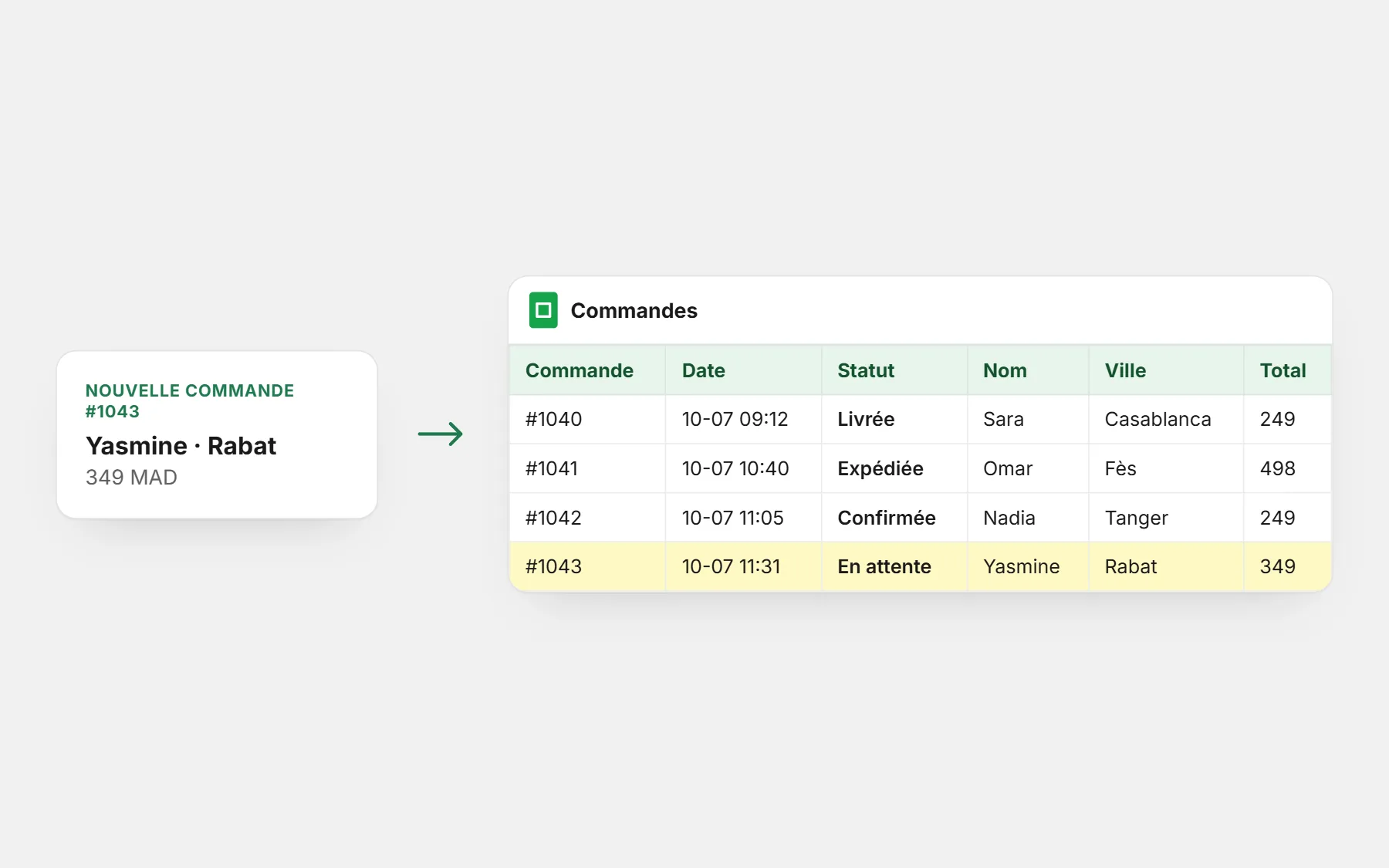Click the city cell Fès
The height and width of the screenshot is (868, 1389).
coord(1166,468)
